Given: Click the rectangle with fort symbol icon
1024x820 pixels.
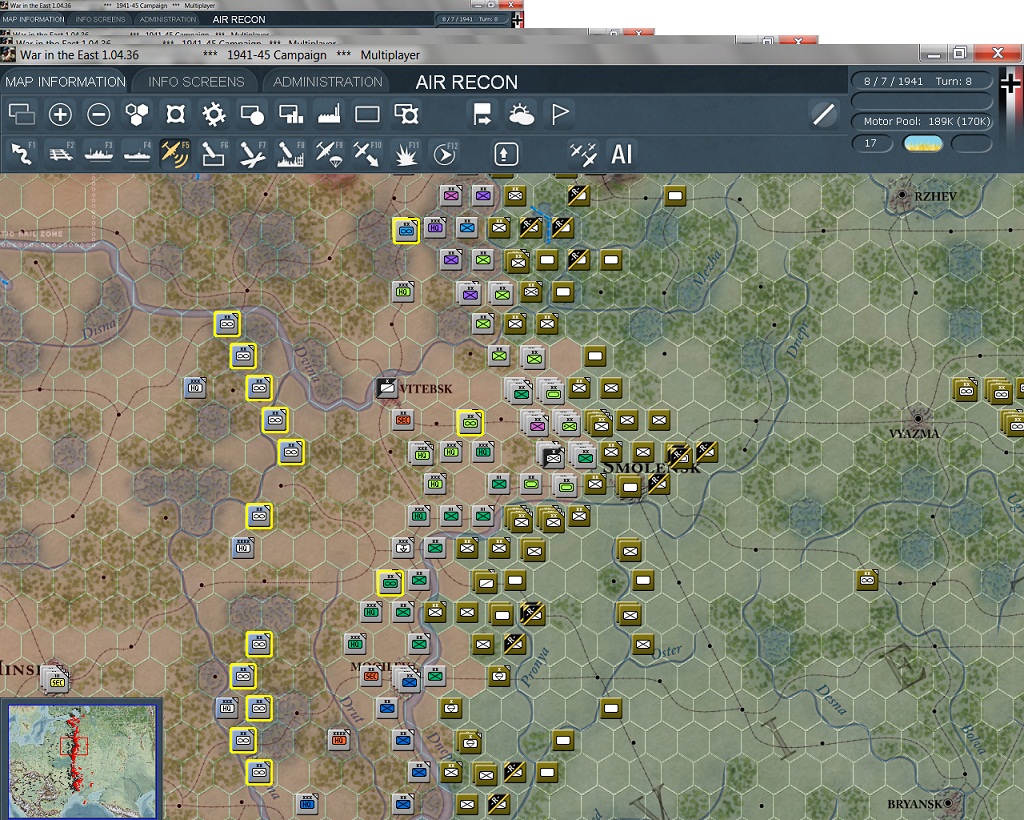Looking at the screenshot, I should 406,114.
